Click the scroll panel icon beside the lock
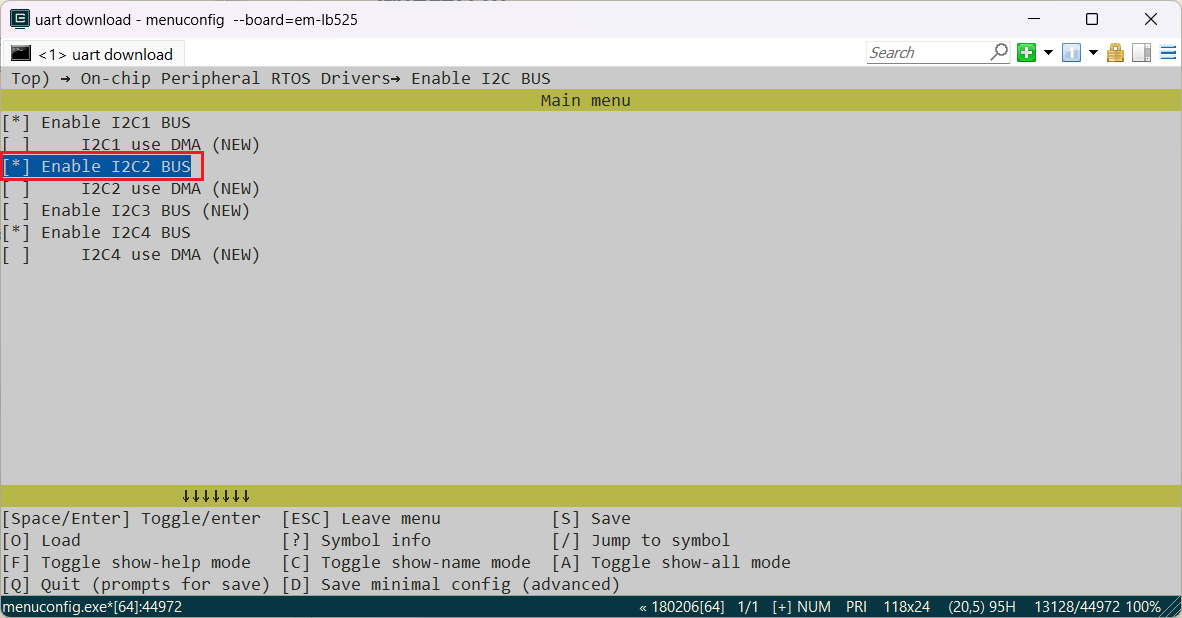 1141,53
